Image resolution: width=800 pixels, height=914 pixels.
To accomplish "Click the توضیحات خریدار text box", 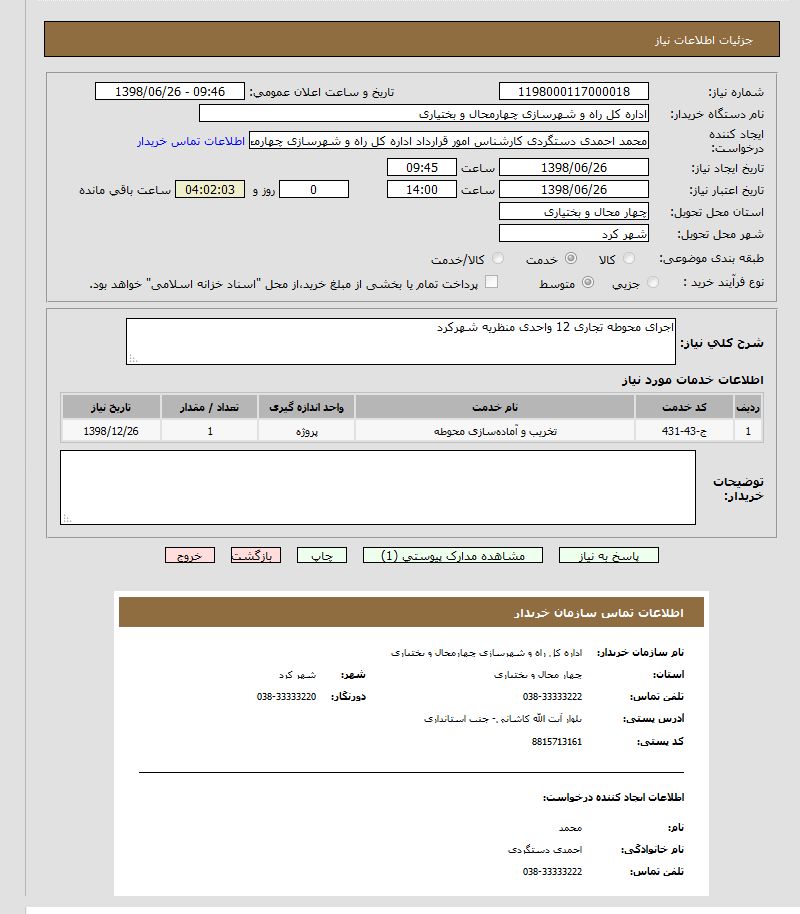I will 377,487.
